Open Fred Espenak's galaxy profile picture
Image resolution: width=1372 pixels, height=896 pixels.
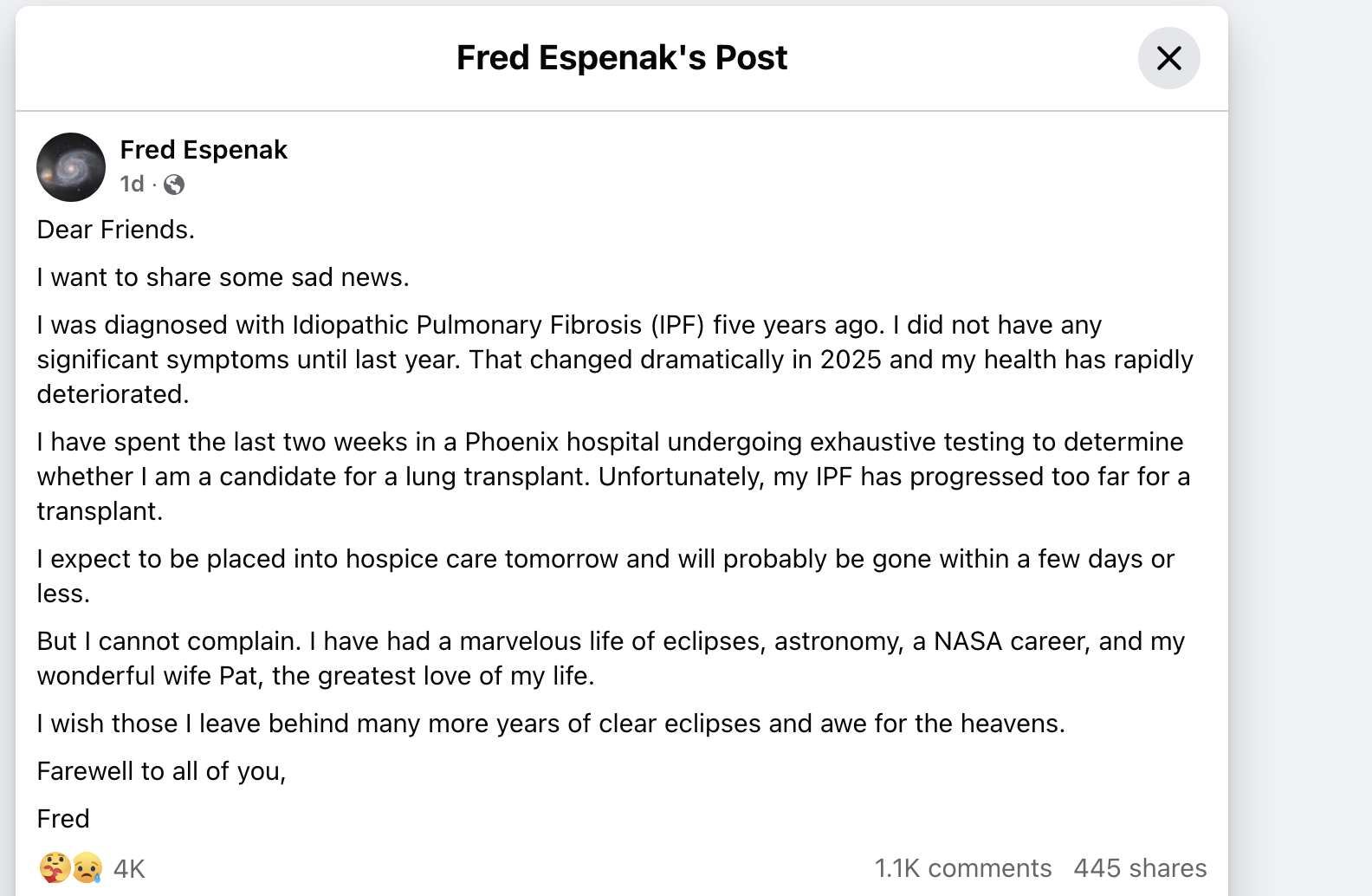[x=71, y=167]
